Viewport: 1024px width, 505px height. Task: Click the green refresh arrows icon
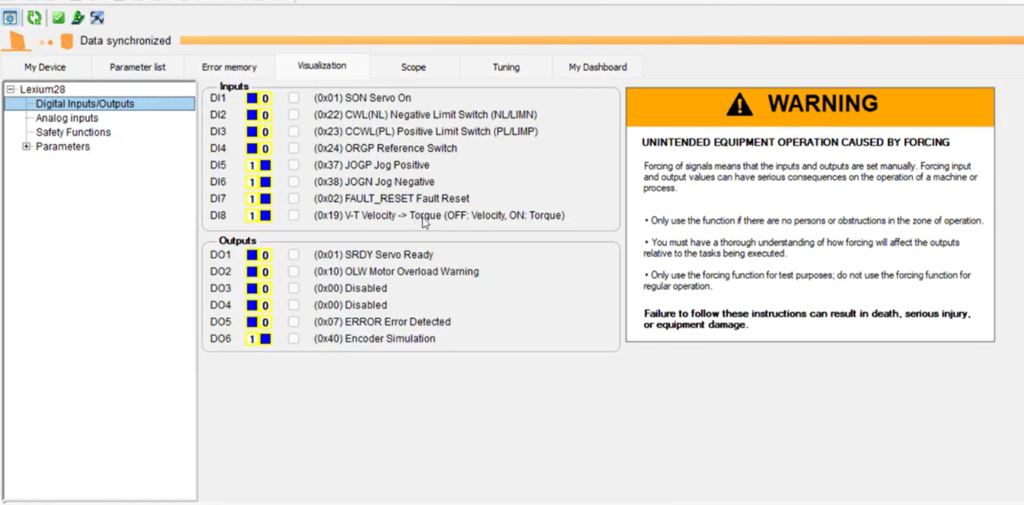35,18
